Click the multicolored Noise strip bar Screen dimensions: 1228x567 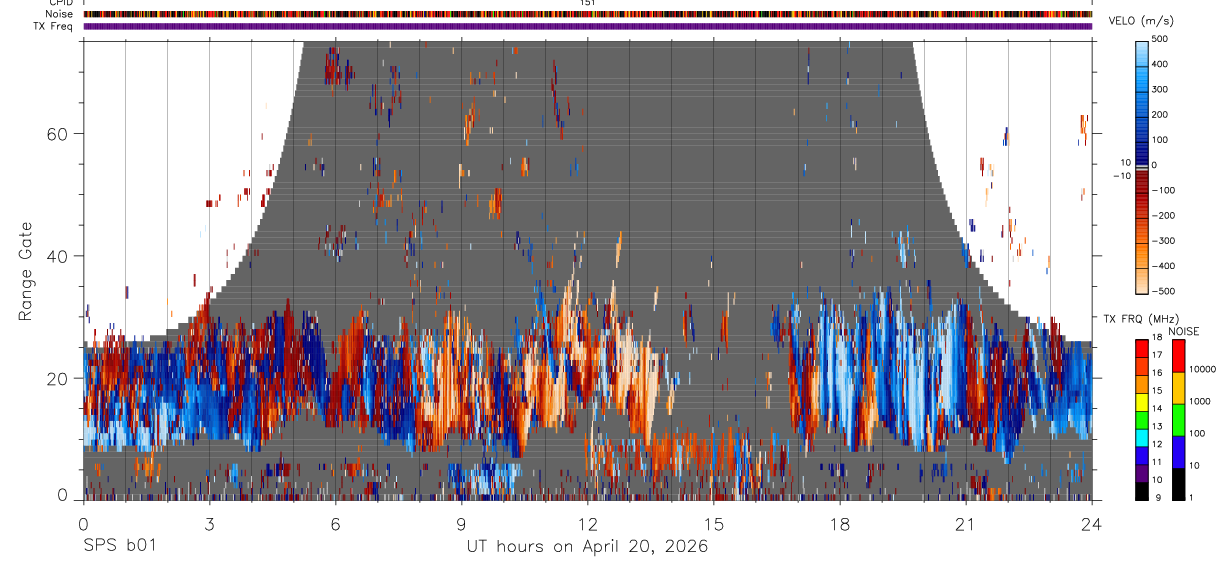coord(588,14)
